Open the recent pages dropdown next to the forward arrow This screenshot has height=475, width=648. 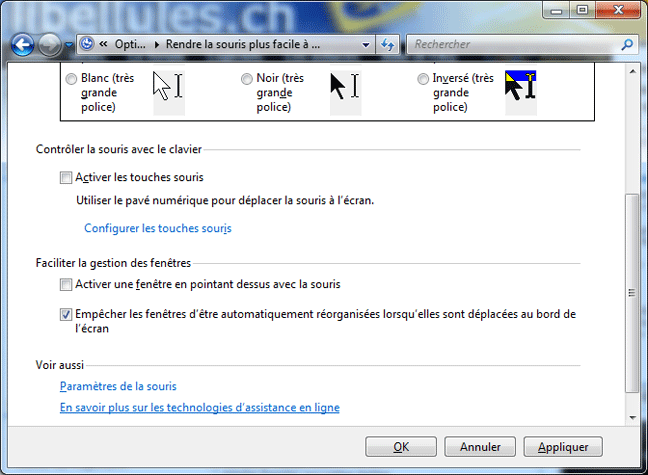pos(69,45)
